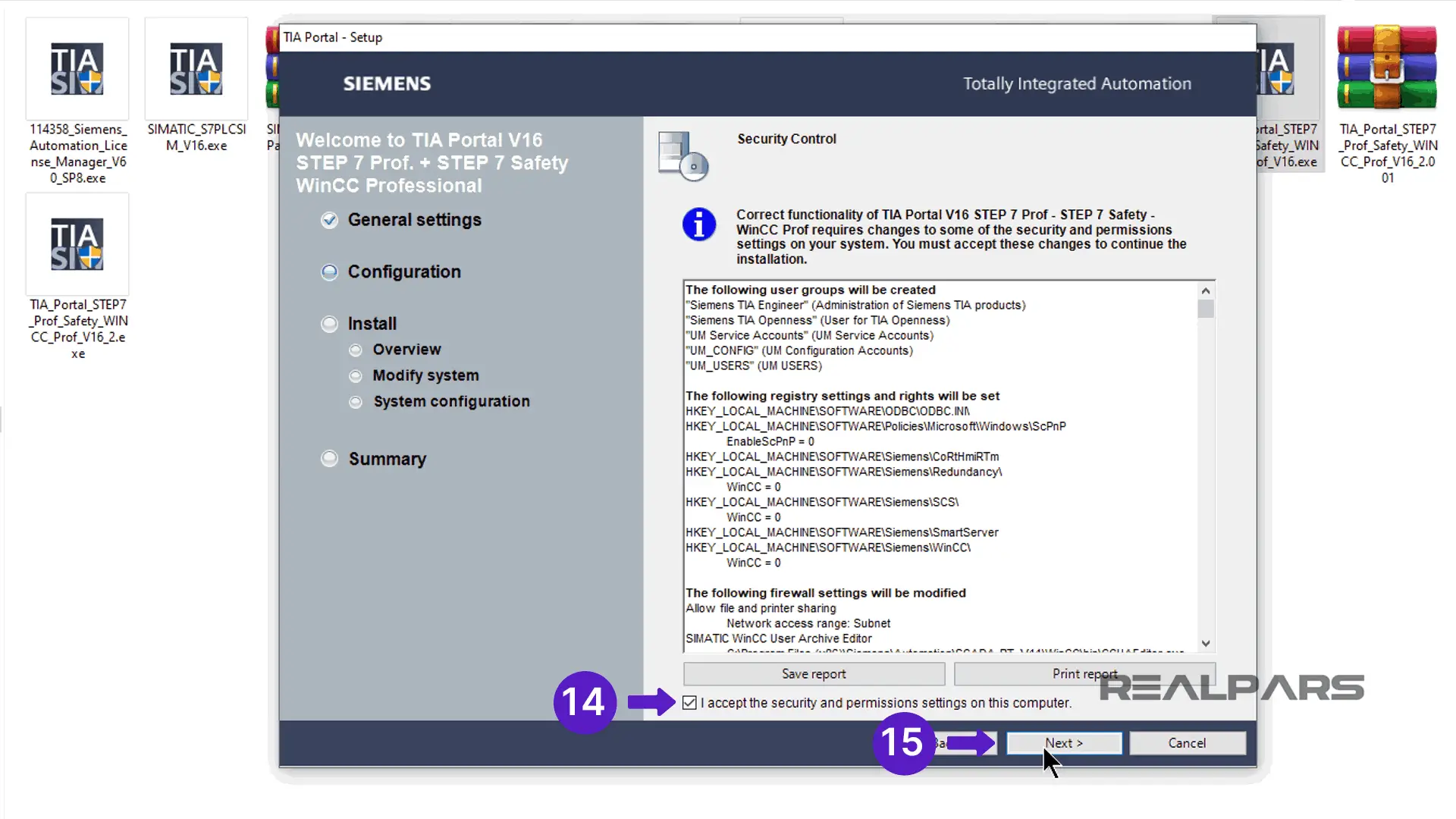Launch the SIMATIC_S7PLCSIM_V16 installer icon
The height and width of the screenshot is (819, 1456).
[196, 68]
